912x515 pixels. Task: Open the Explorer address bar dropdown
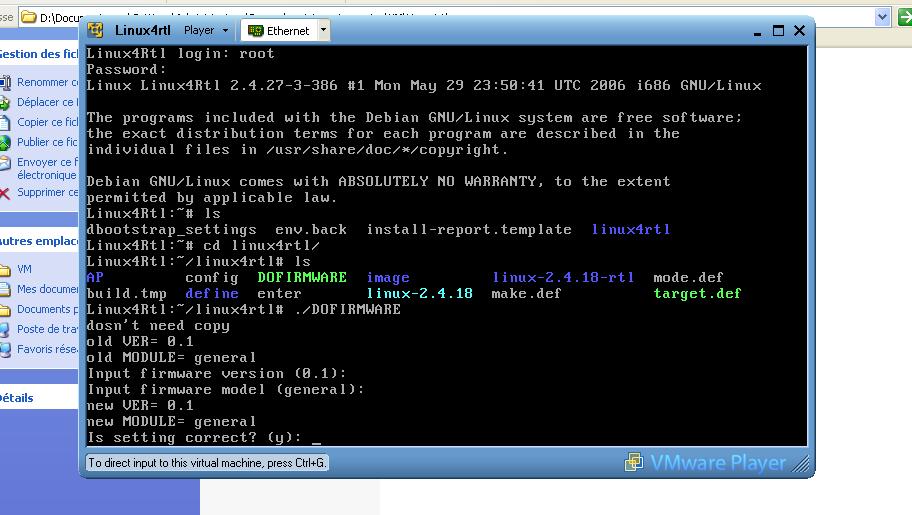coord(882,17)
